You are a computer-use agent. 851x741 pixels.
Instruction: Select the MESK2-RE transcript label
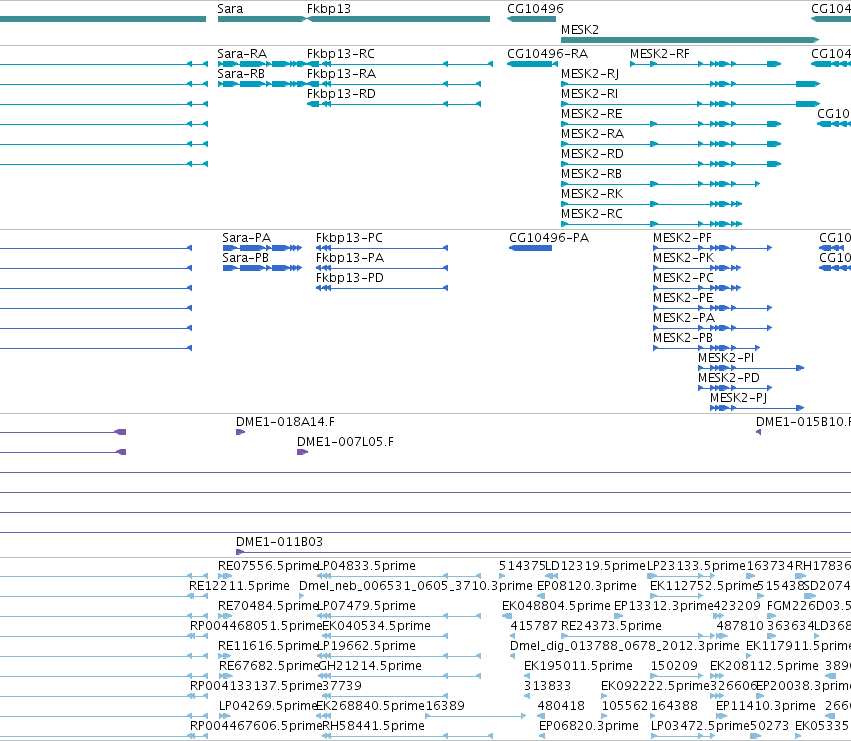(592, 114)
